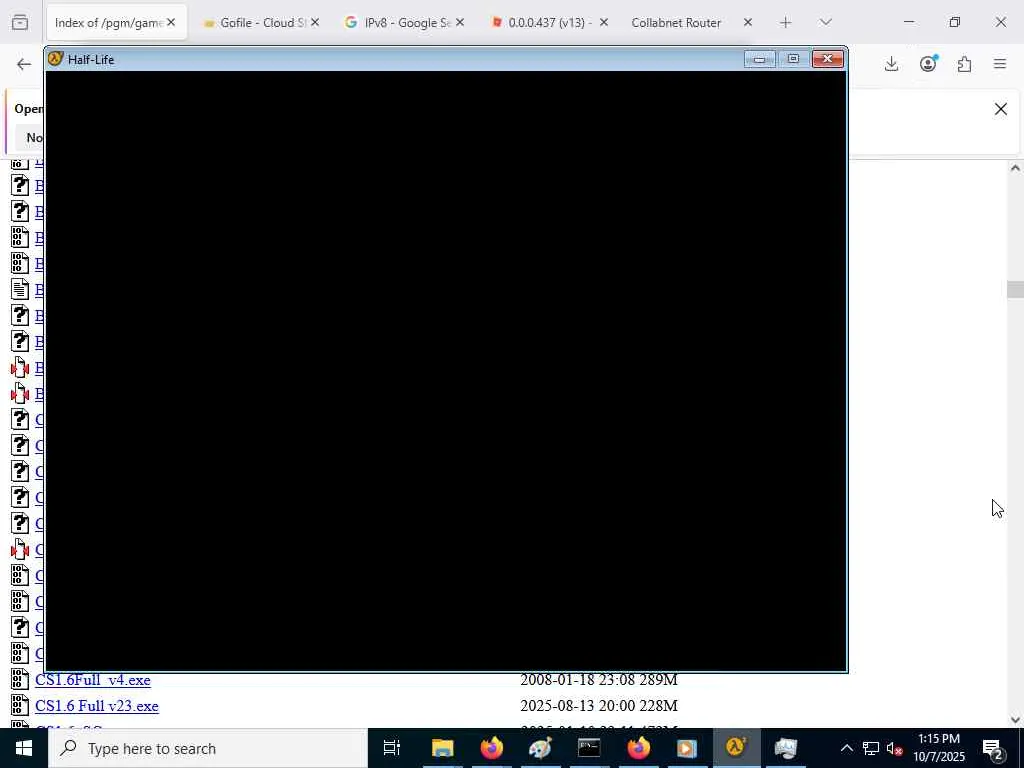1024x768 pixels.
Task: Click the Half-Life title bar lambda icon
Action: 56,59
